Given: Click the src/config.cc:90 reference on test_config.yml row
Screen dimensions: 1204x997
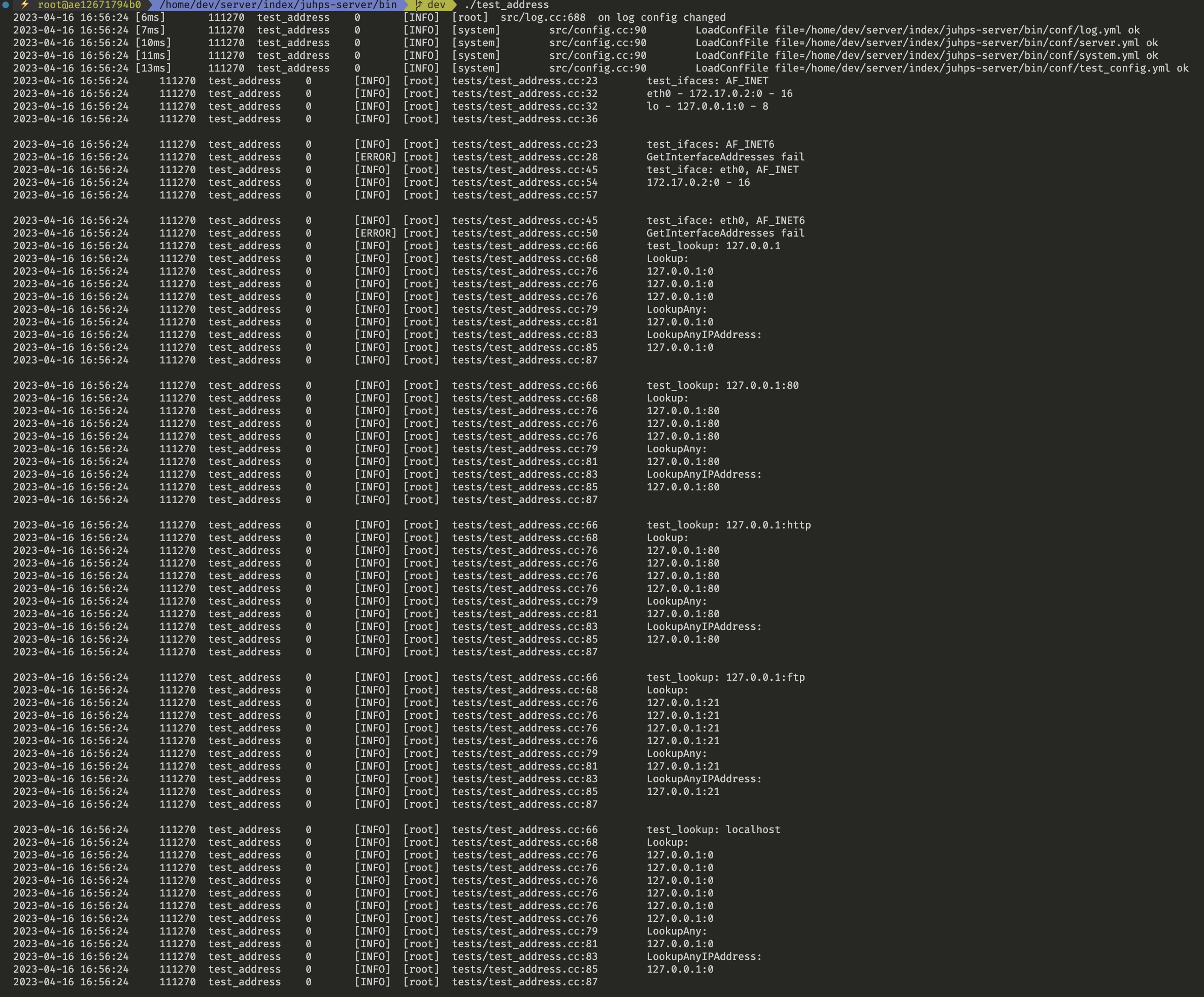Looking at the screenshot, I should point(598,68).
